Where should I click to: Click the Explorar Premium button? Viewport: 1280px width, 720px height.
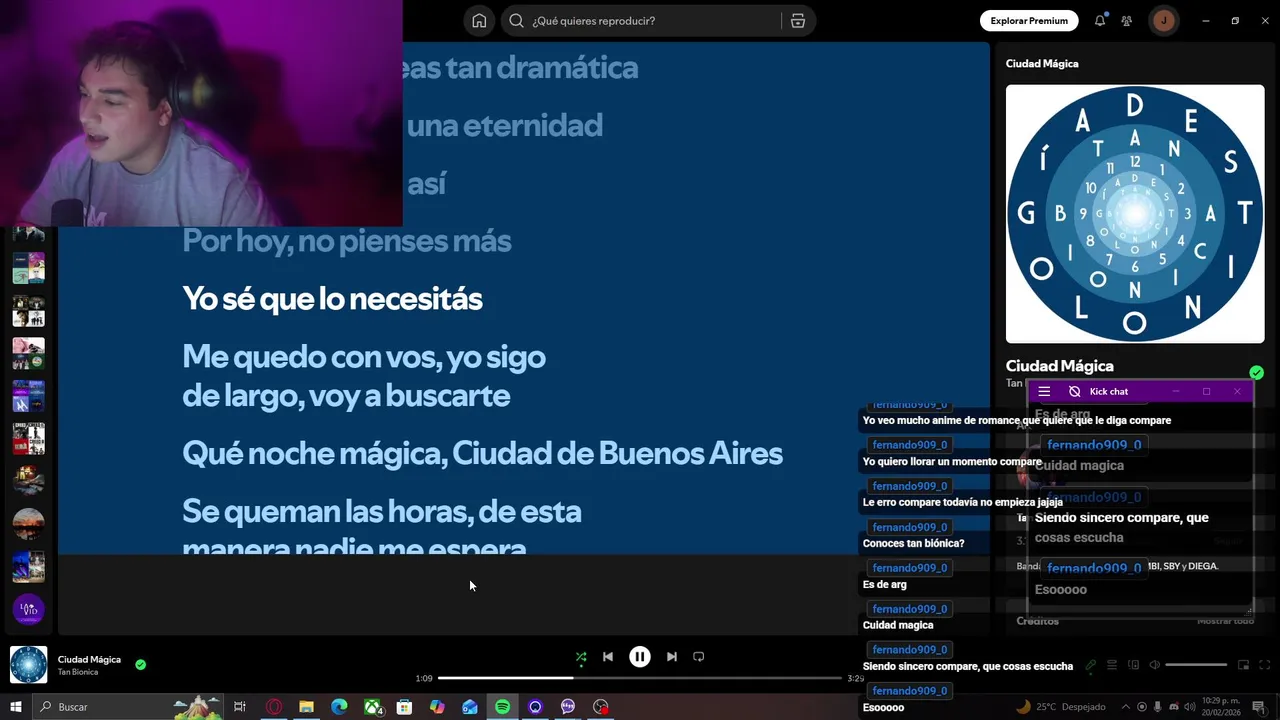(x=1029, y=20)
